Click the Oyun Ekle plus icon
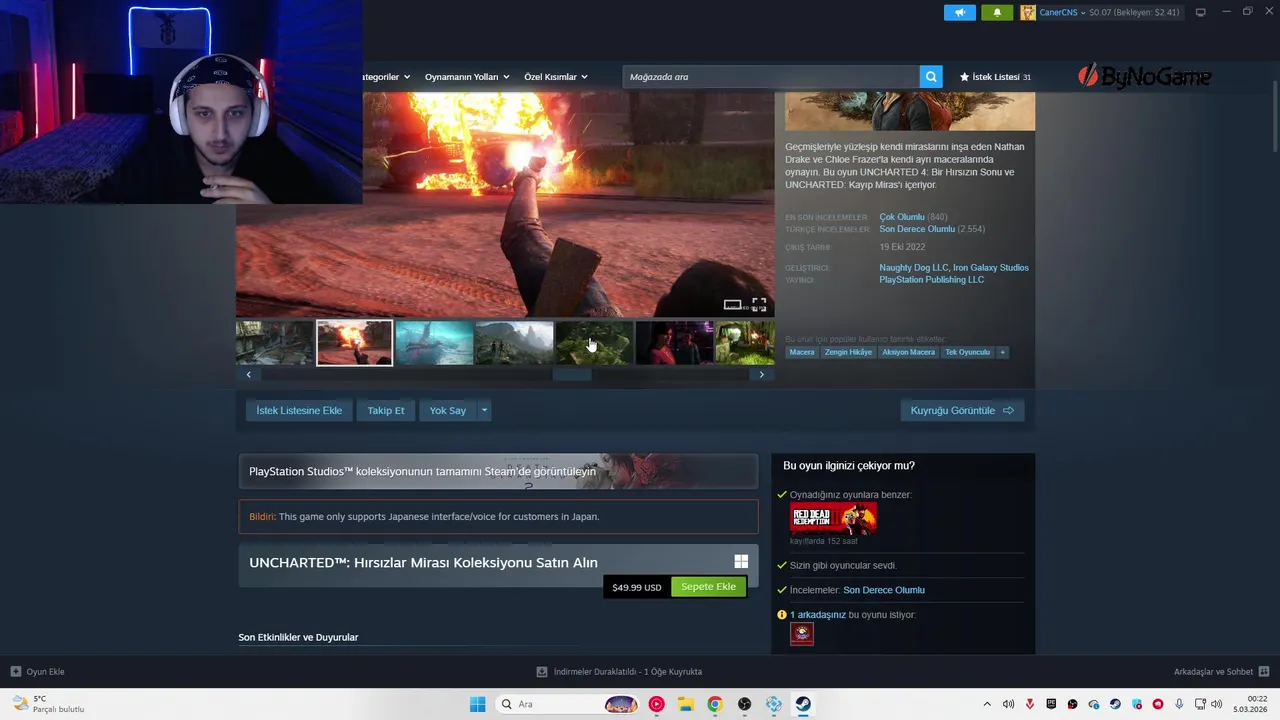Image resolution: width=1280 pixels, height=720 pixels. tap(16, 672)
